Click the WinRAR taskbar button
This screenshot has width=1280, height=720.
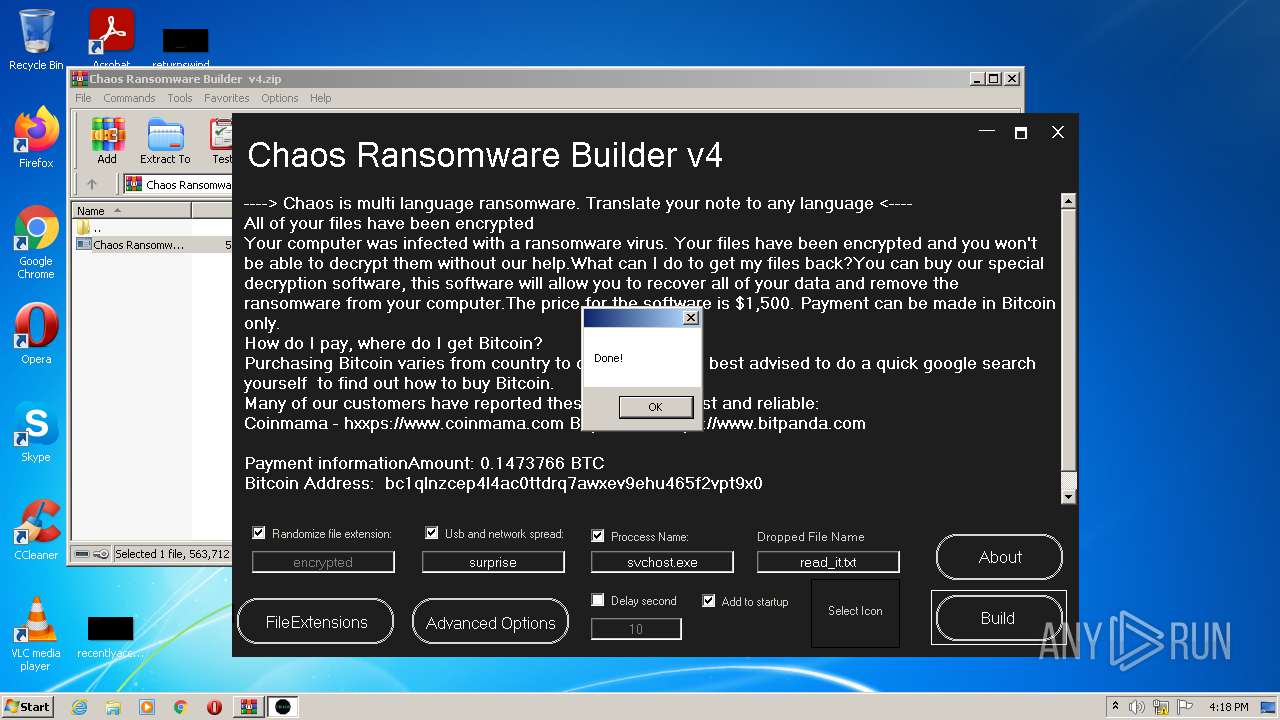pos(248,707)
